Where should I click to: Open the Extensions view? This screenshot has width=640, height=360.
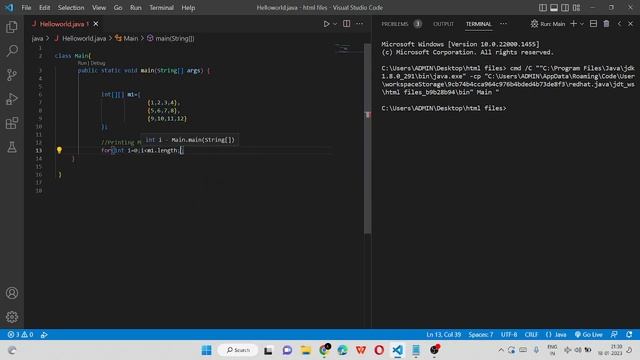pyautogui.click(x=12, y=123)
